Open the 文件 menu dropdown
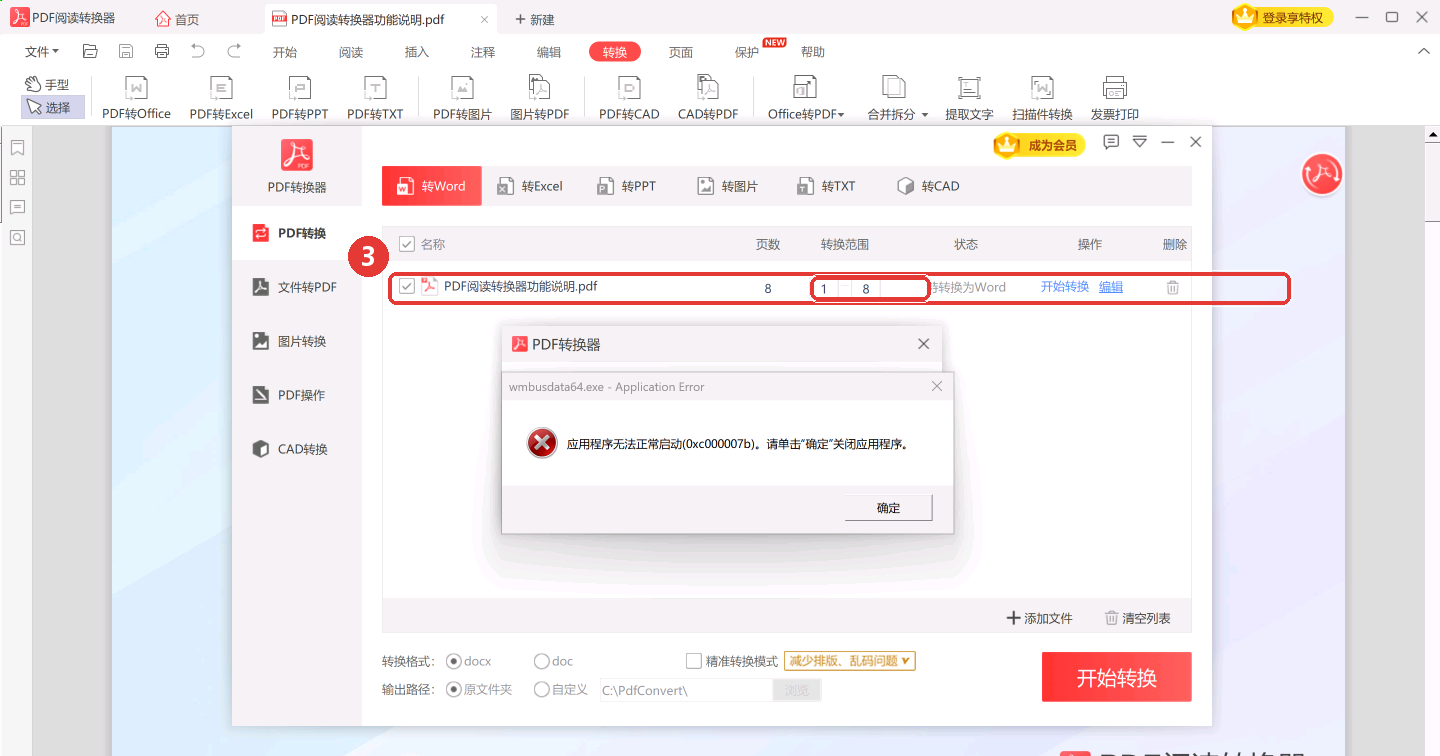 click(42, 52)
